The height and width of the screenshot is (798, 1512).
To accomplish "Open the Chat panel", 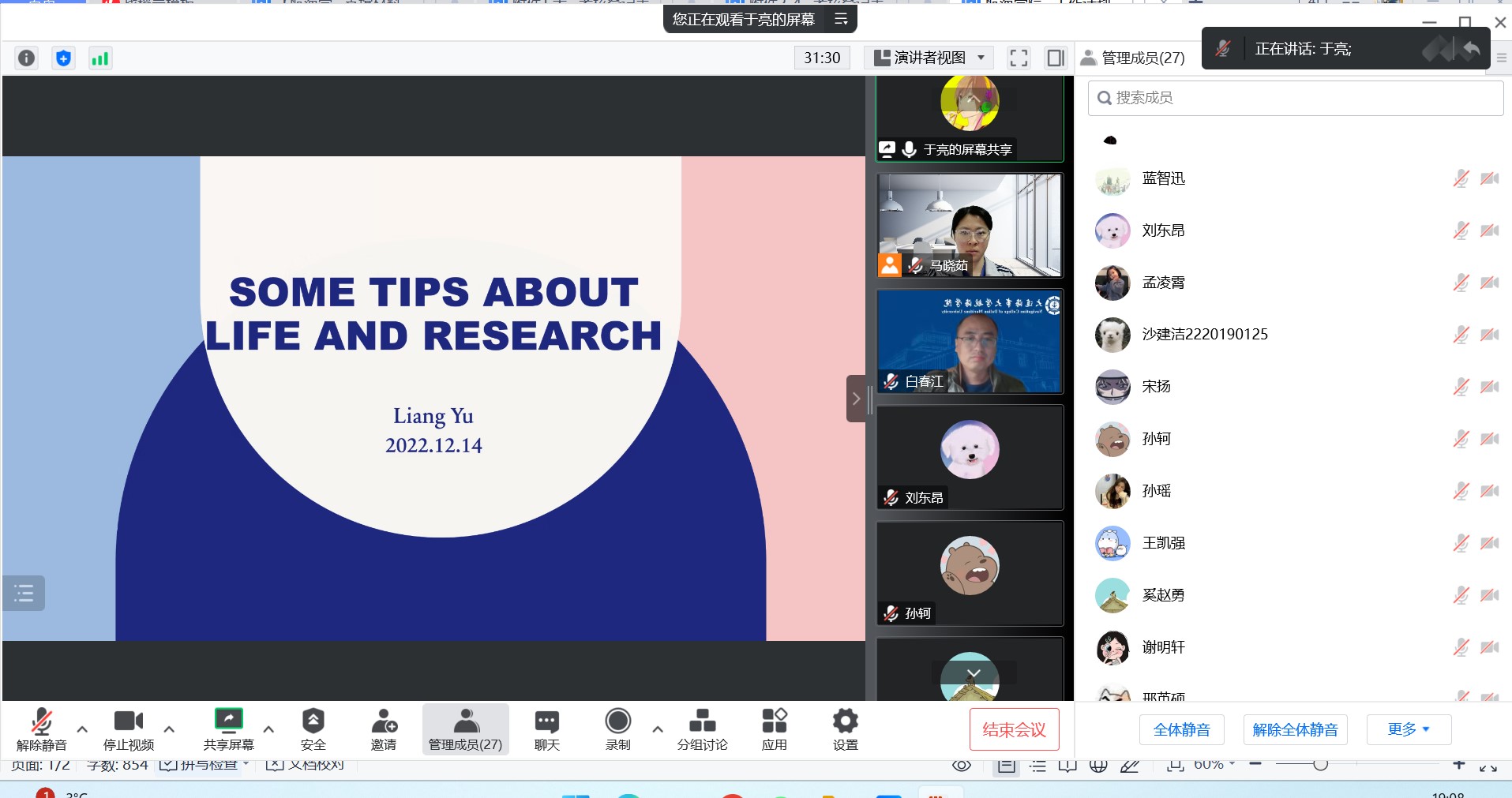I will 546,729.
